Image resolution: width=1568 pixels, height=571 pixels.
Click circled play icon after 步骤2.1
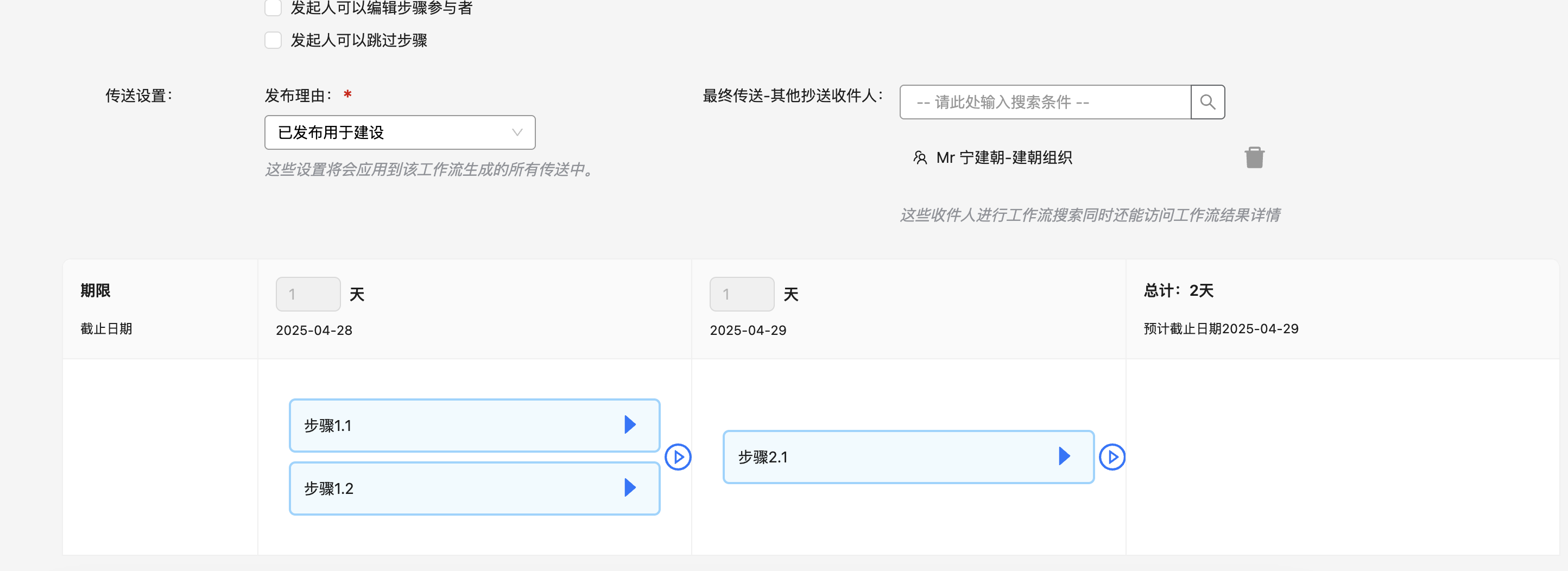[1111, 457]
